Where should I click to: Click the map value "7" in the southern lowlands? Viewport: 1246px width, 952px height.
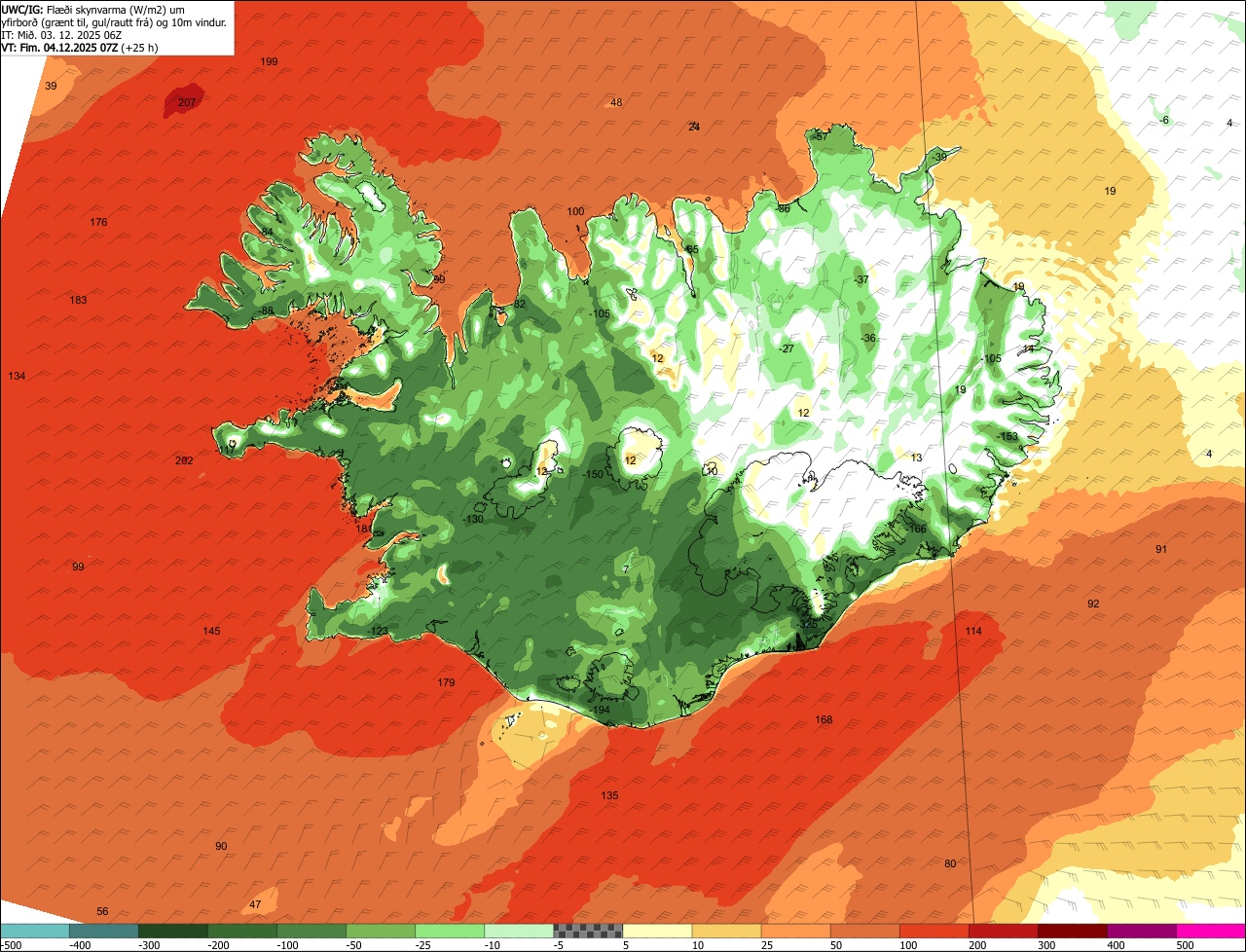click(x=626, y=568)
